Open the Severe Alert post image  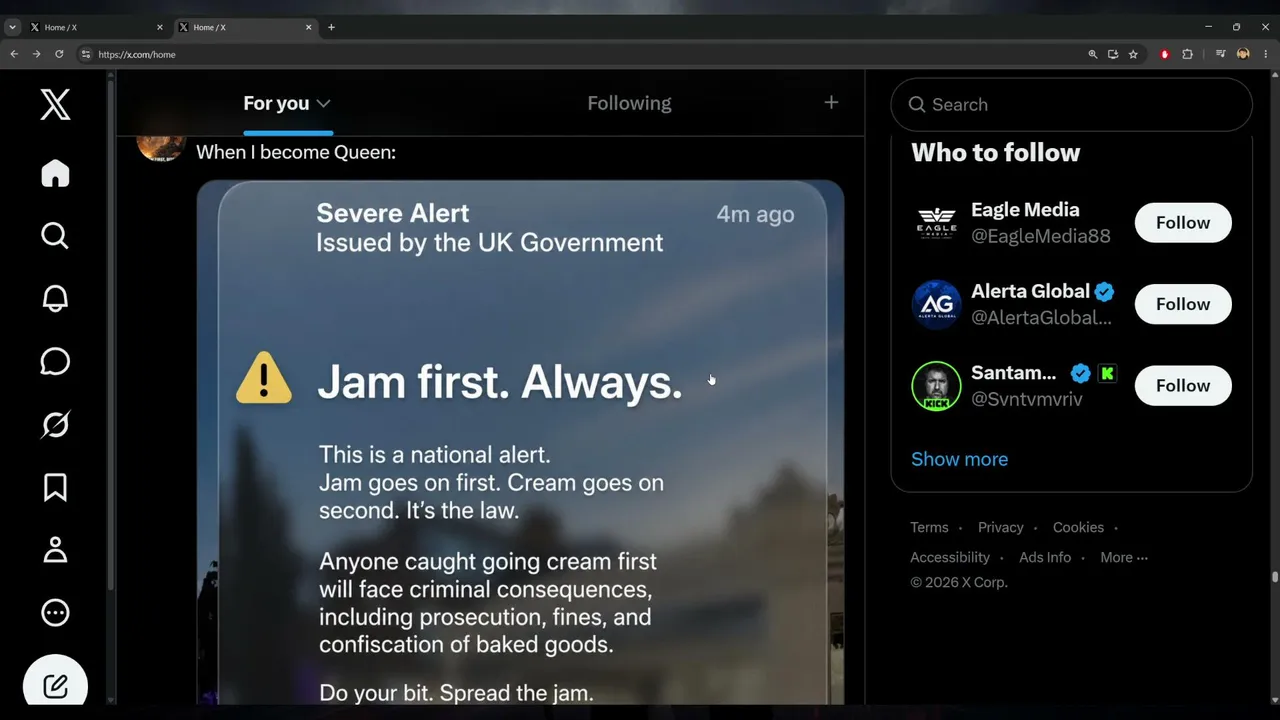pyautogui.click(x=520, y=442)
